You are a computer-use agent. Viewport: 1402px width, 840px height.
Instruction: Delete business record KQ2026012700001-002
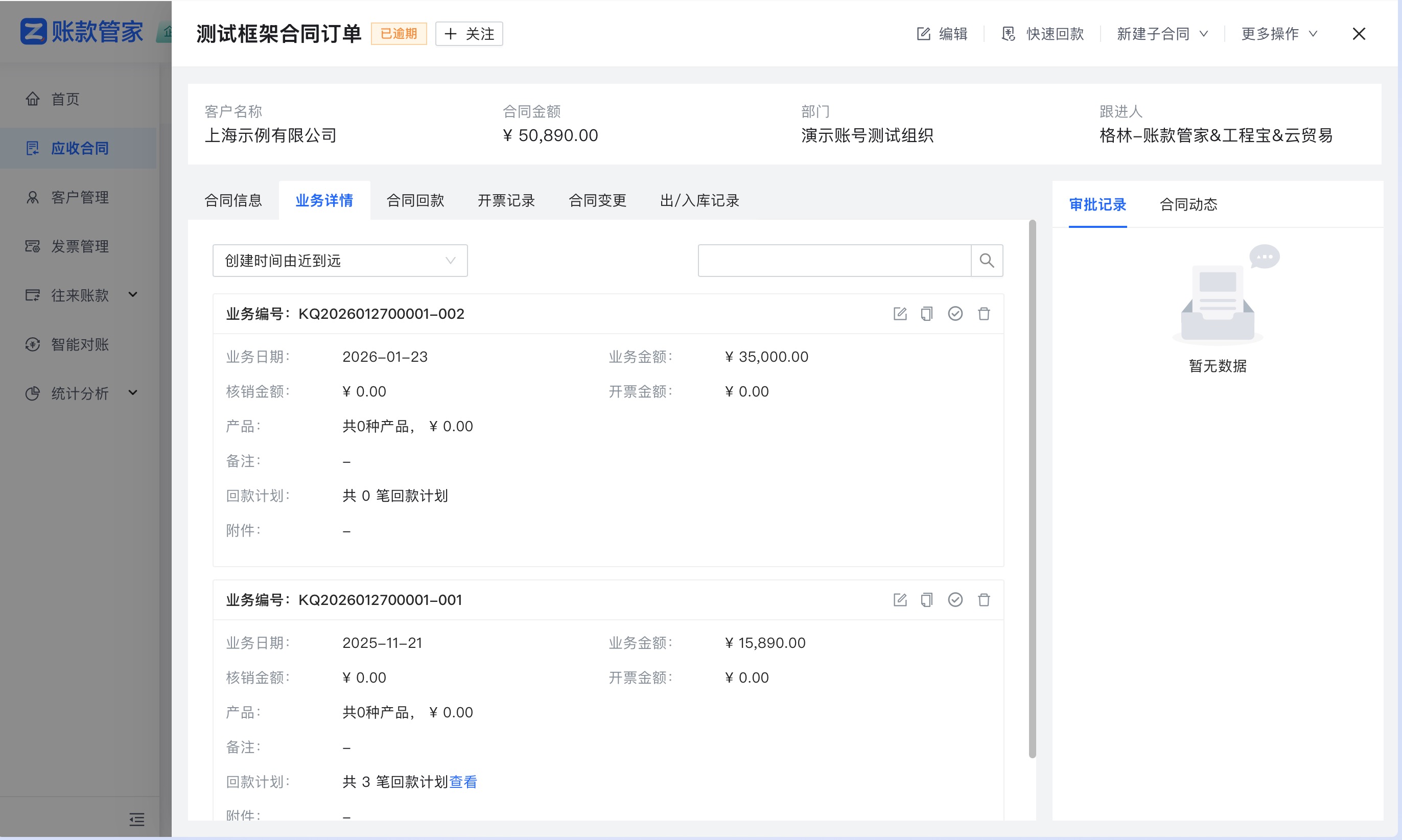(x=984, y=314)
